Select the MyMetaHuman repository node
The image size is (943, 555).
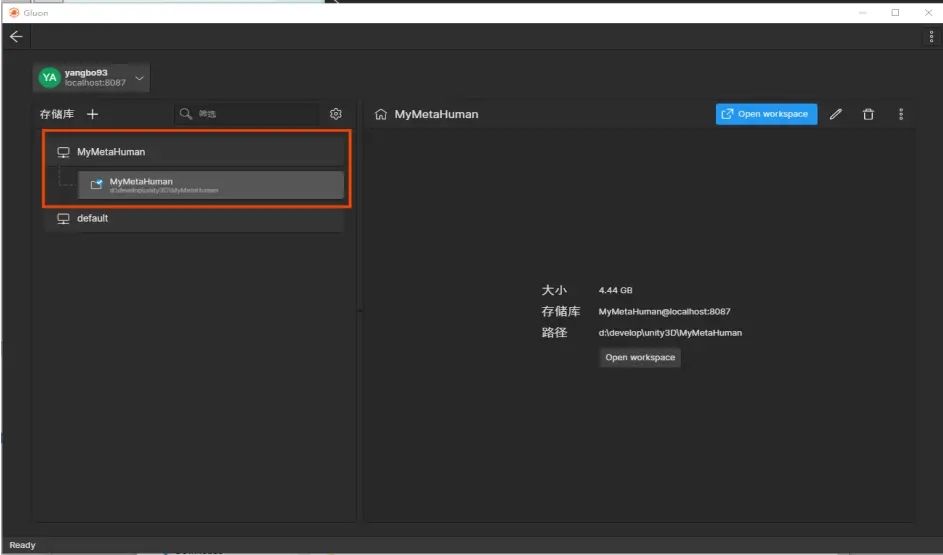[x=110, y=152]
